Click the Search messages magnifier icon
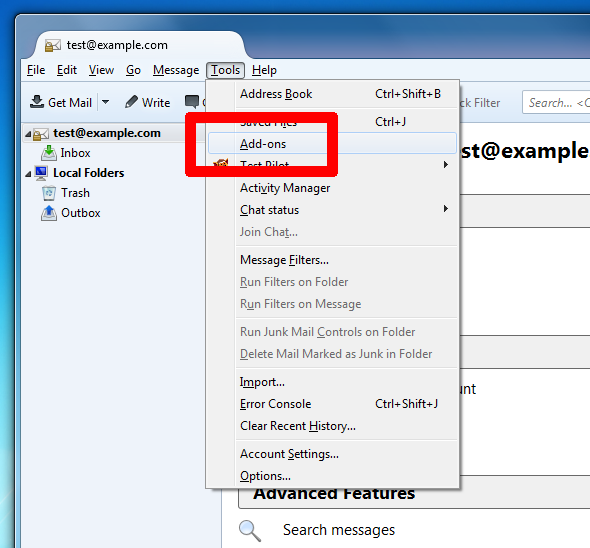 tap(249, 530)
